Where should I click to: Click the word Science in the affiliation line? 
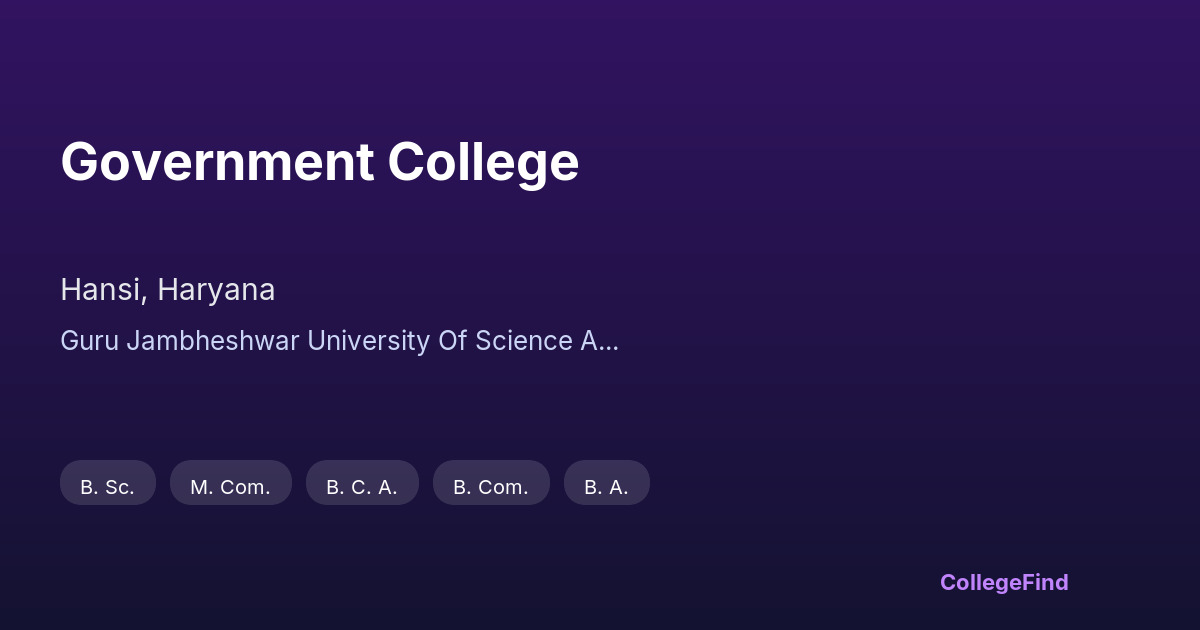point(523,341)
